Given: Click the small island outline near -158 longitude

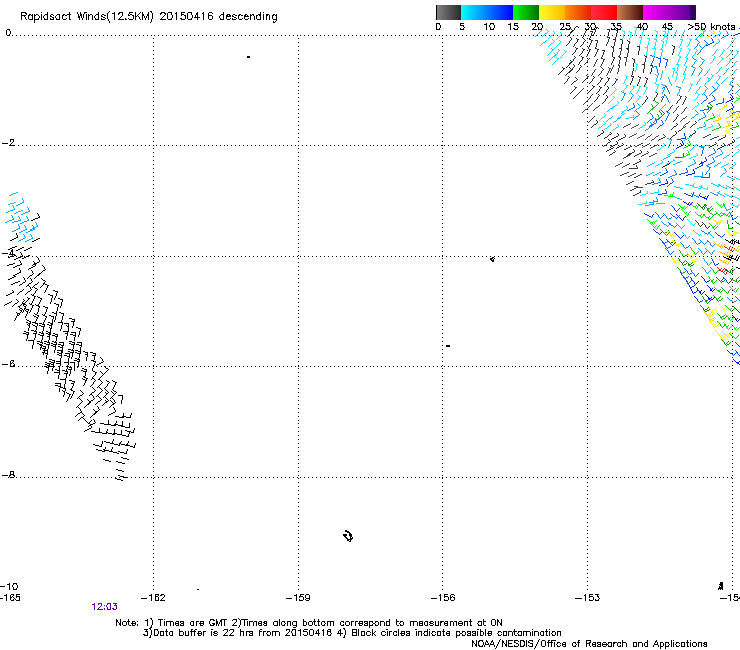Looking at the screenshot, I should [x=348, y=536].
